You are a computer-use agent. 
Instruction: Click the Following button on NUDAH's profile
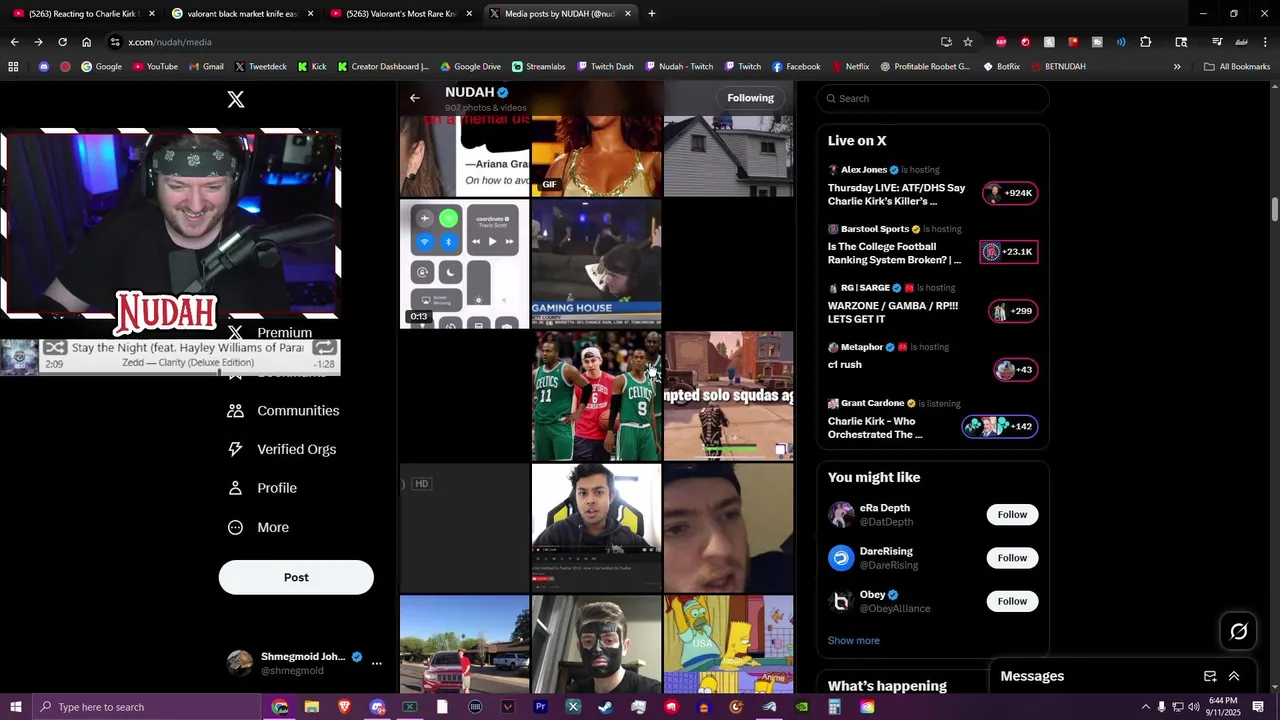[751, 98]
